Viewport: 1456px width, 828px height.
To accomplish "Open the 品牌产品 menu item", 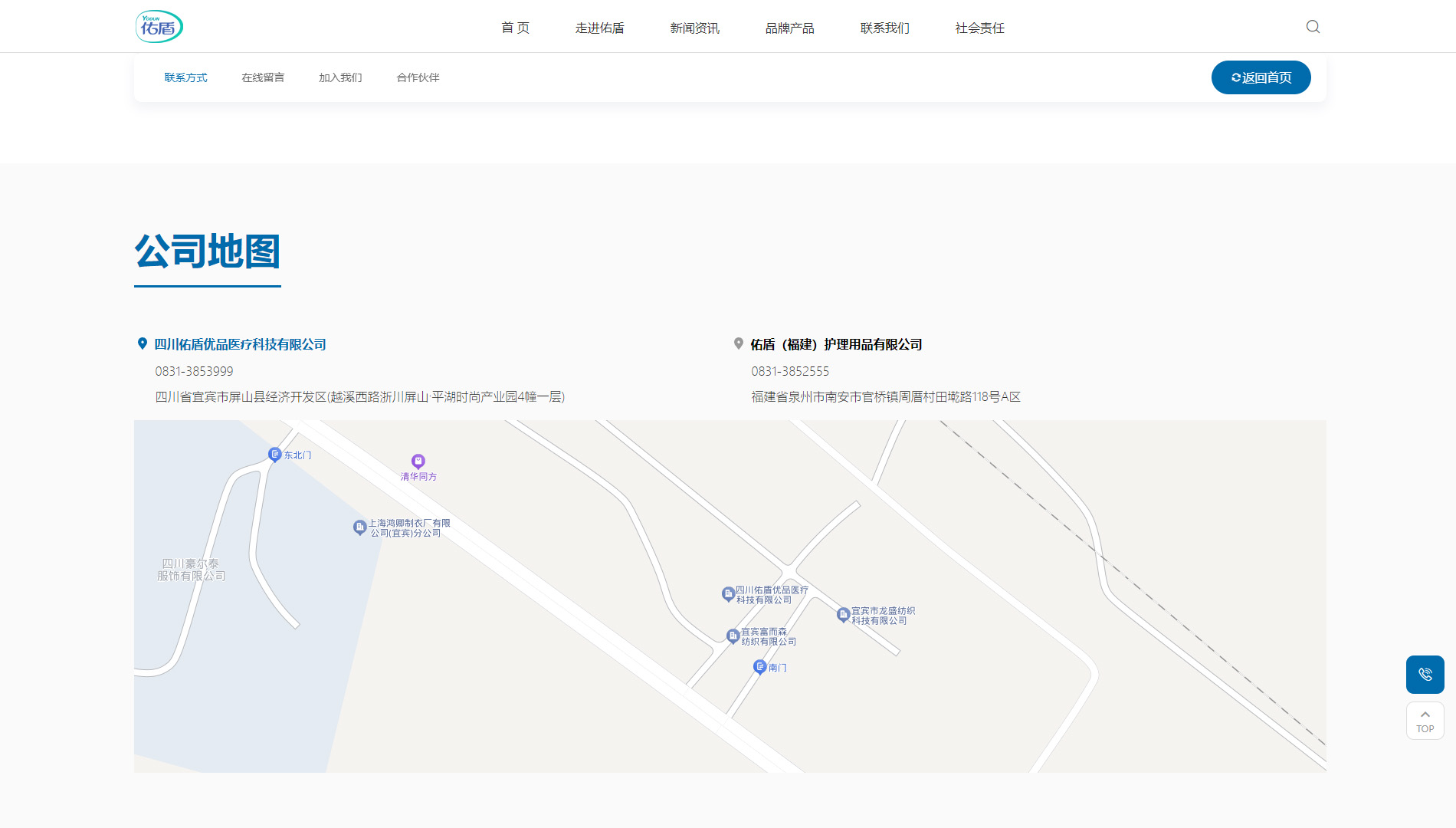I will coord(790,28).
